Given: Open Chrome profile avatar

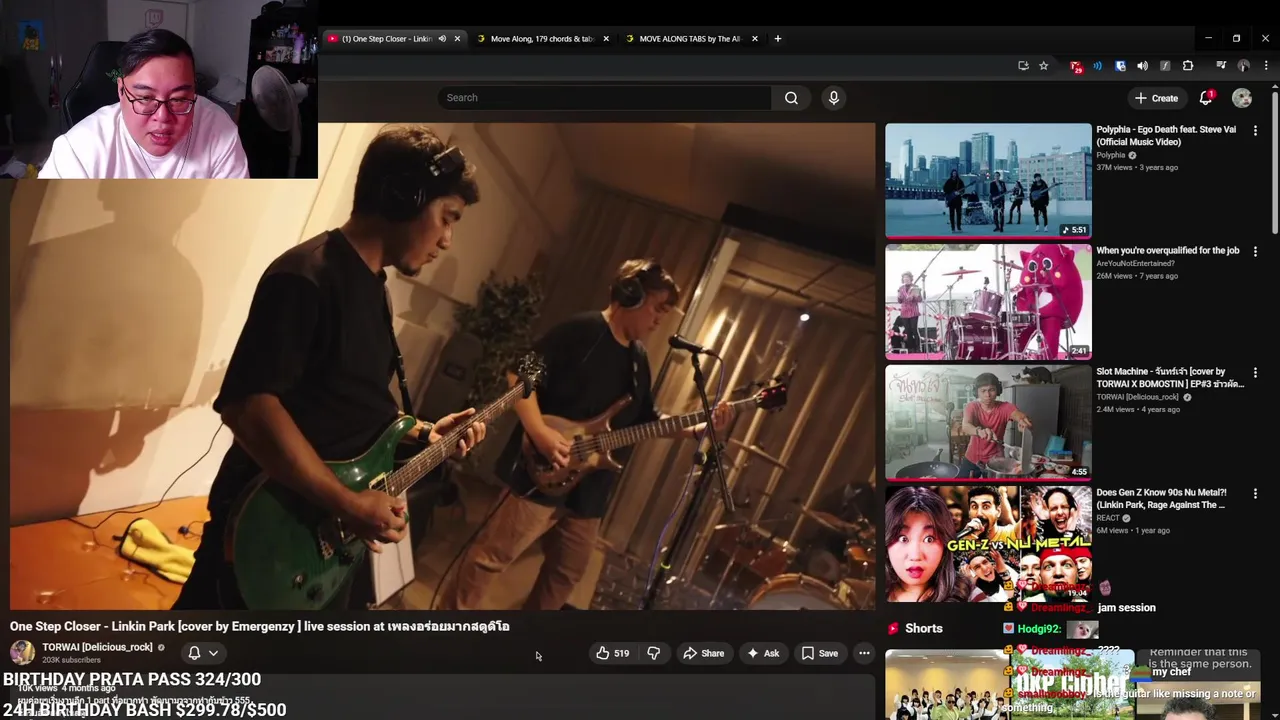Looking at the screenshot, I should click(1244, 66).
